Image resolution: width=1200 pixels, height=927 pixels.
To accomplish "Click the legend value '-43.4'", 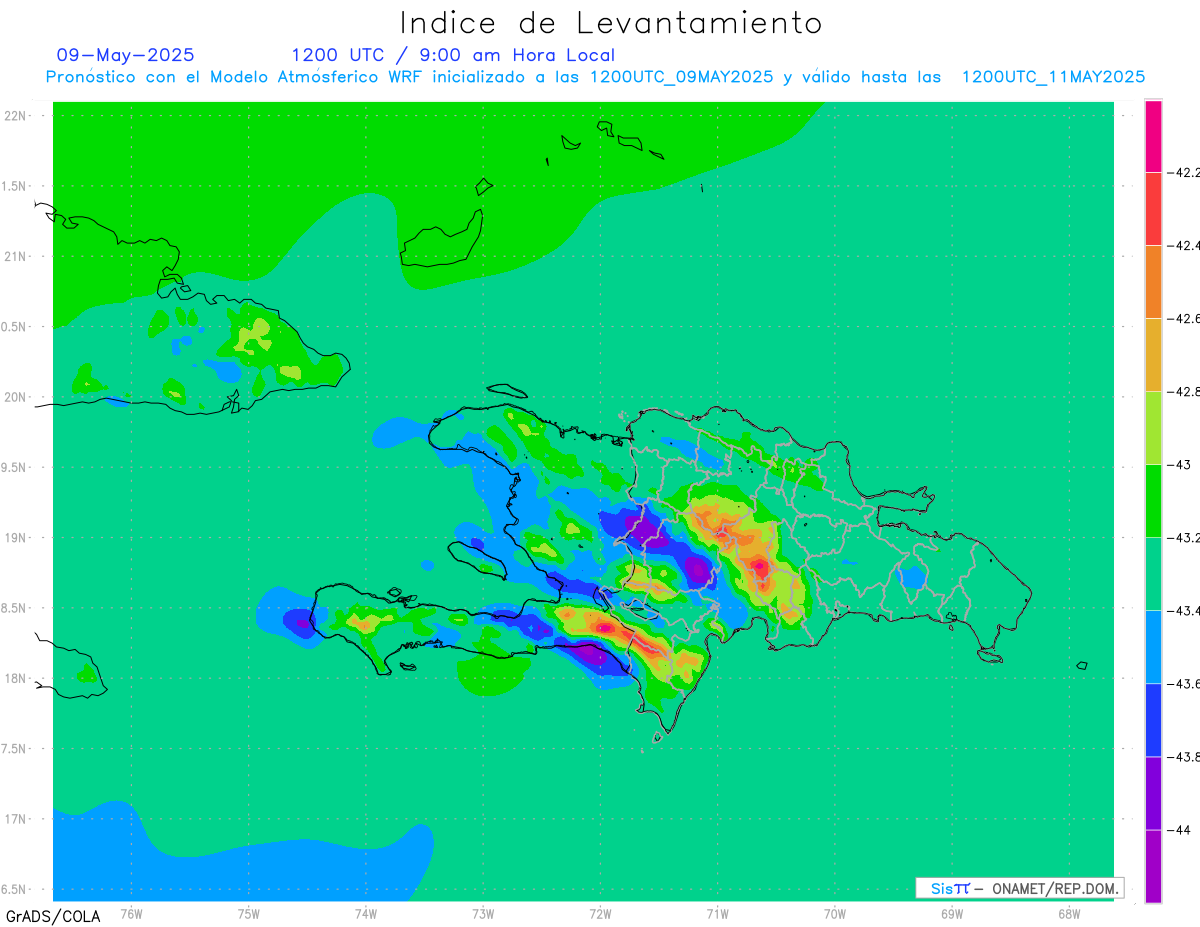I will coord(1185,610).
